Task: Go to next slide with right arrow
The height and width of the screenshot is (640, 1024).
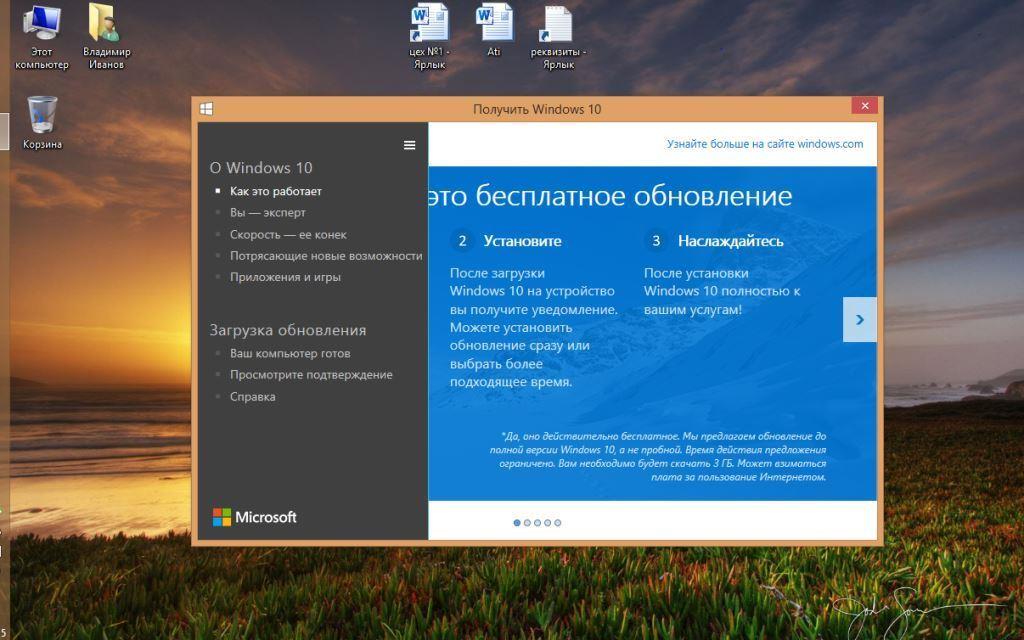Action: [859, 320]
